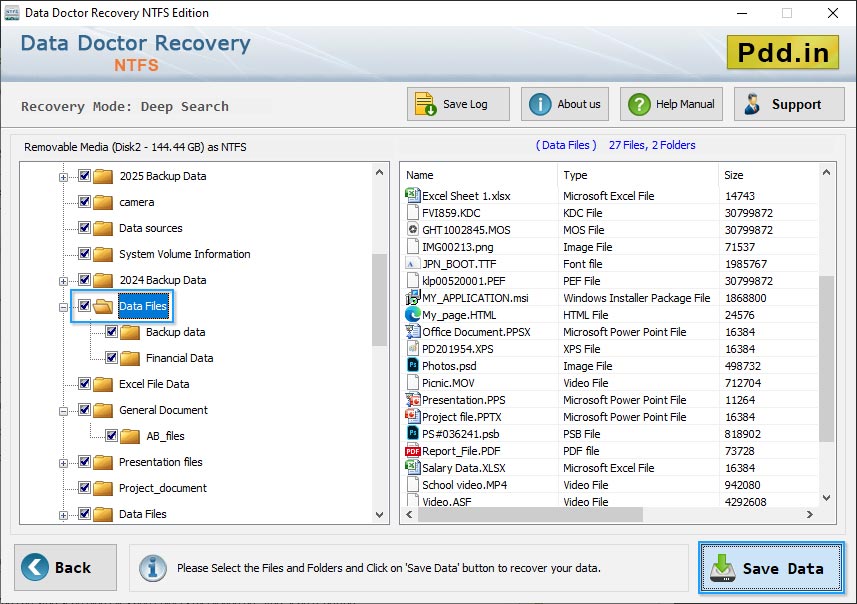Expand the 2024 Backup Data node
The width and height of the screenshot is (857, 604).
click(63, 281)
